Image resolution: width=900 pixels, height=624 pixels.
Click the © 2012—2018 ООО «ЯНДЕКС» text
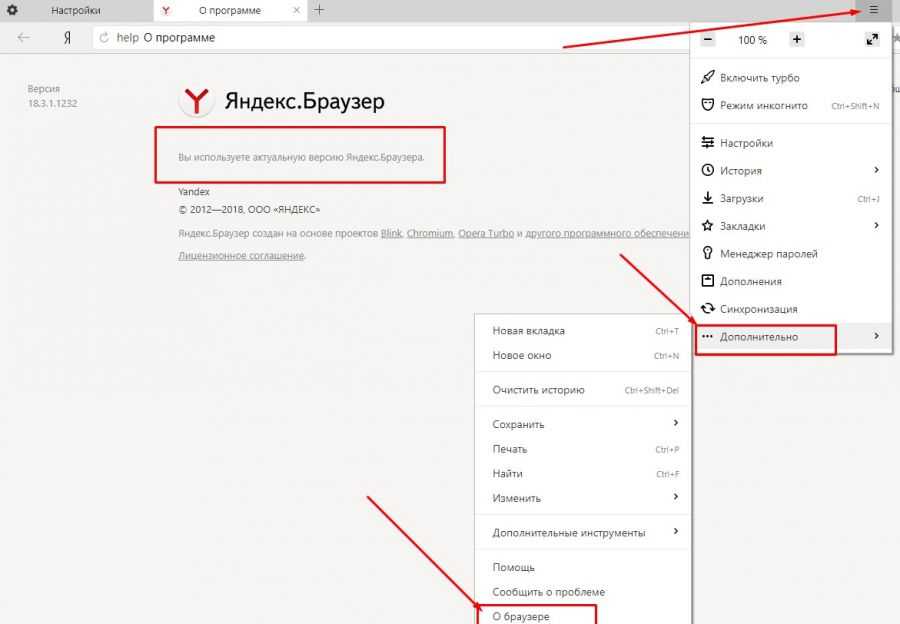click(249, 210)
